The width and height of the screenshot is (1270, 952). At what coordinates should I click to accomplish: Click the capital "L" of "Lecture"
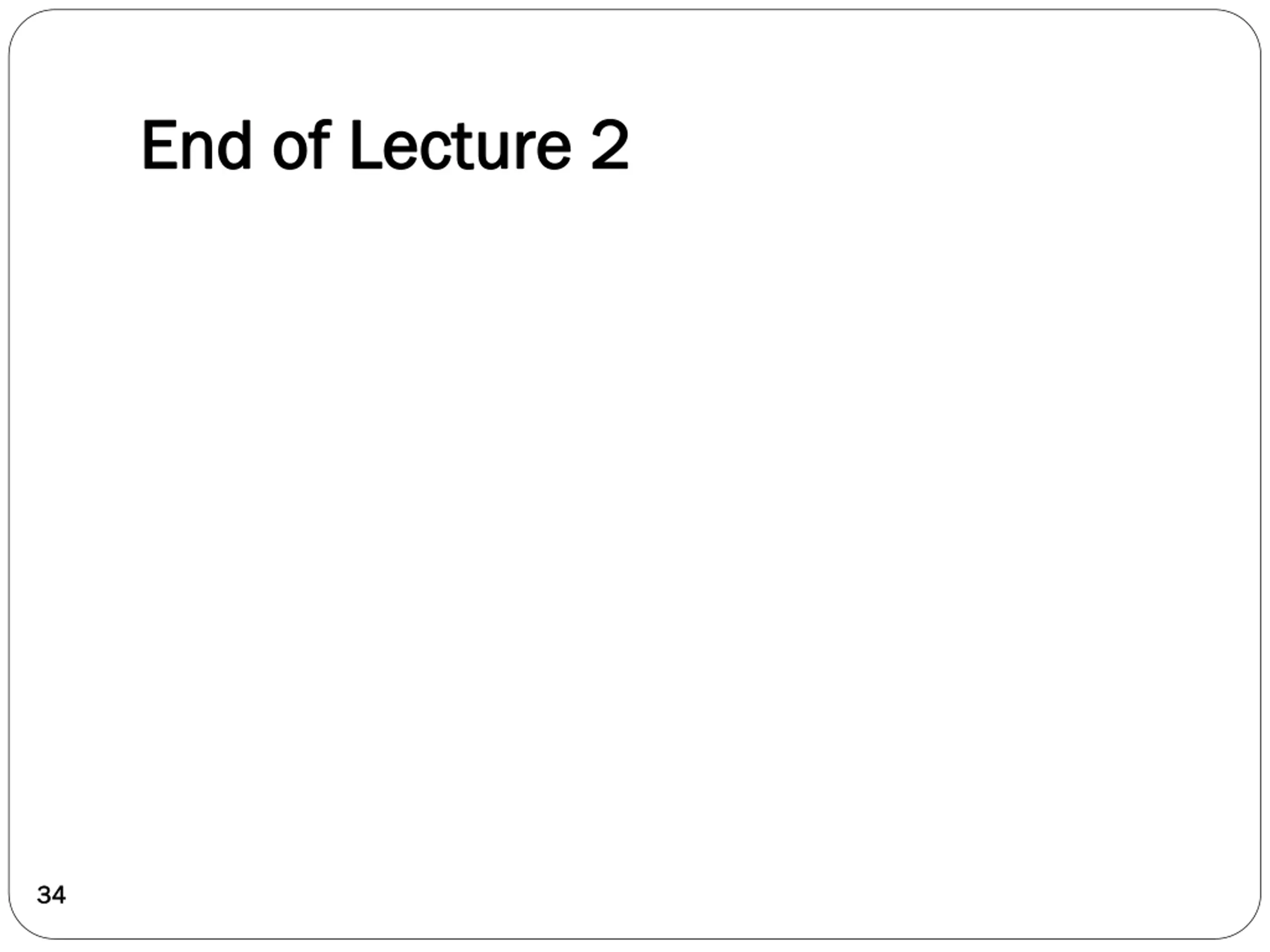(x=365, y=145)
